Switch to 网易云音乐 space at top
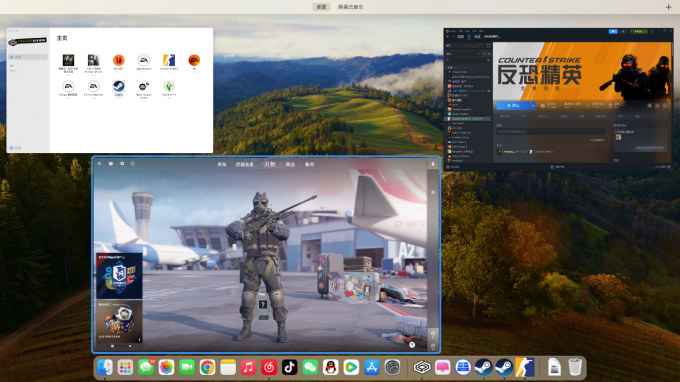Viewport: 680px width, 382px height. [351, 7]
